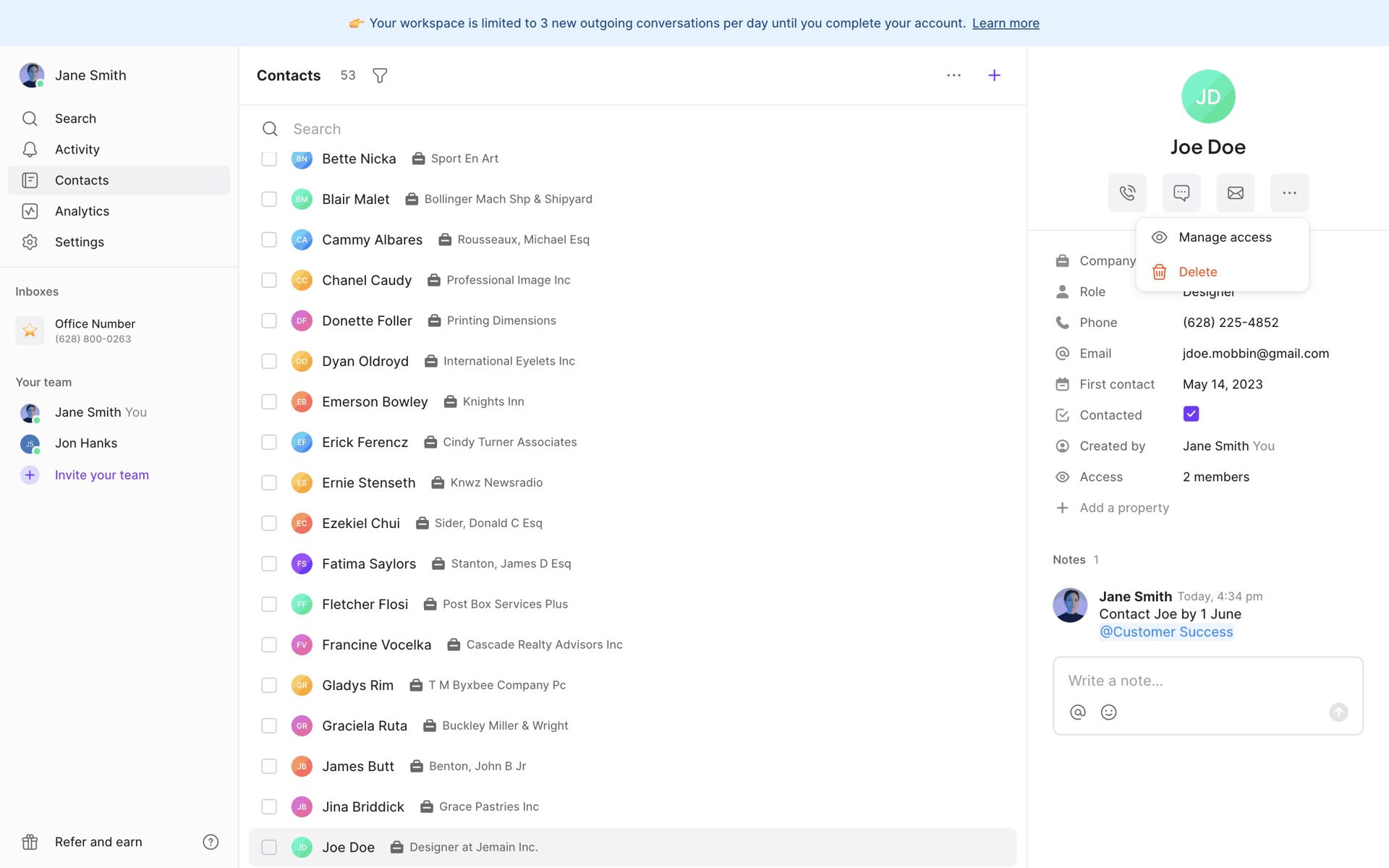Click the magnifier icon in the contacts search bar

tap(270, 129)
